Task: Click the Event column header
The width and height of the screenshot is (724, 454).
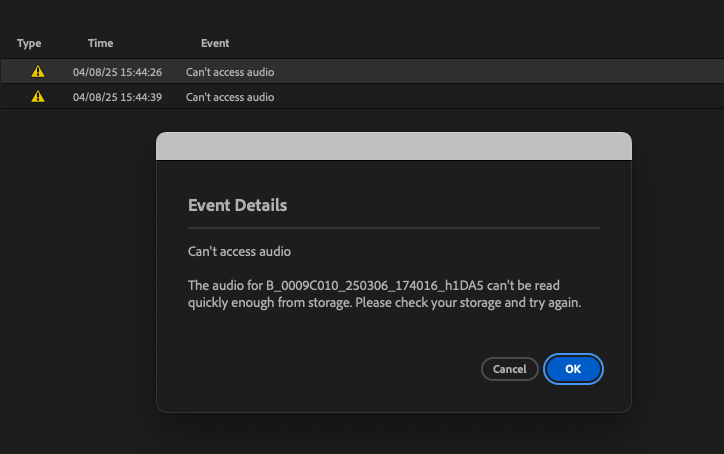Action: coord(215,44)
